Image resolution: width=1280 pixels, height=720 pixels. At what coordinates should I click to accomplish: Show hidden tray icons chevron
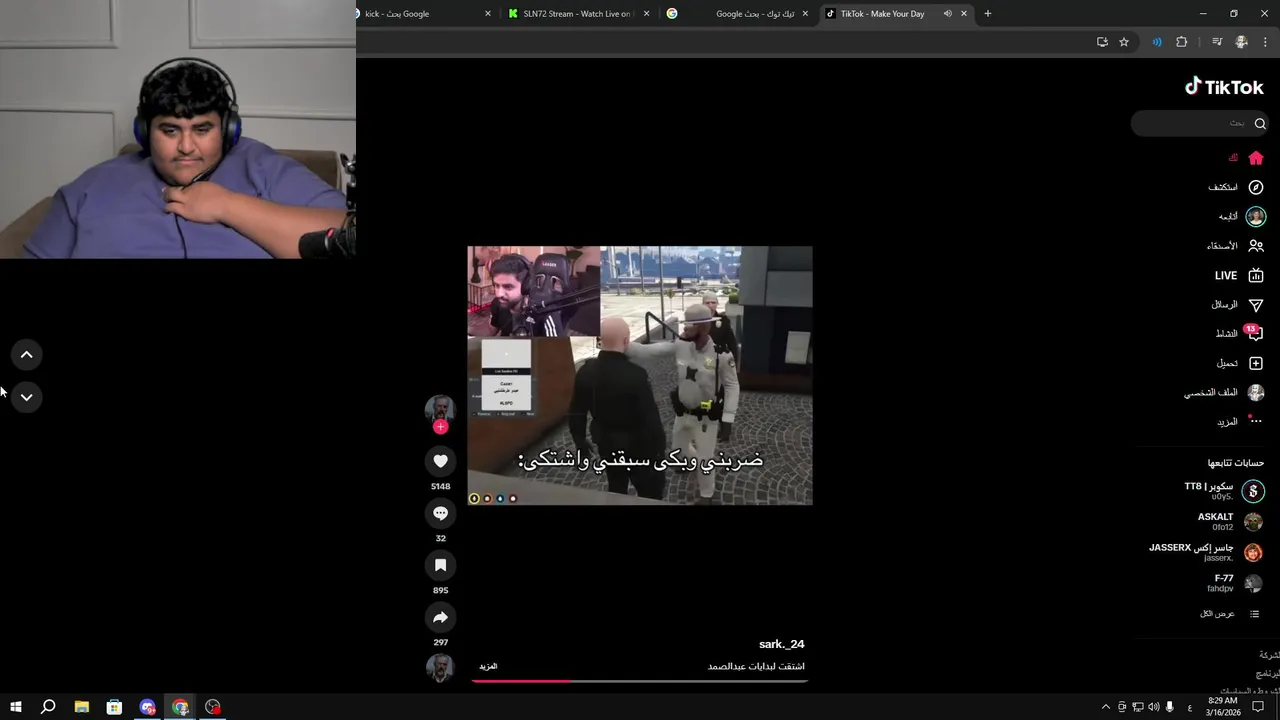pos(1106,707)
